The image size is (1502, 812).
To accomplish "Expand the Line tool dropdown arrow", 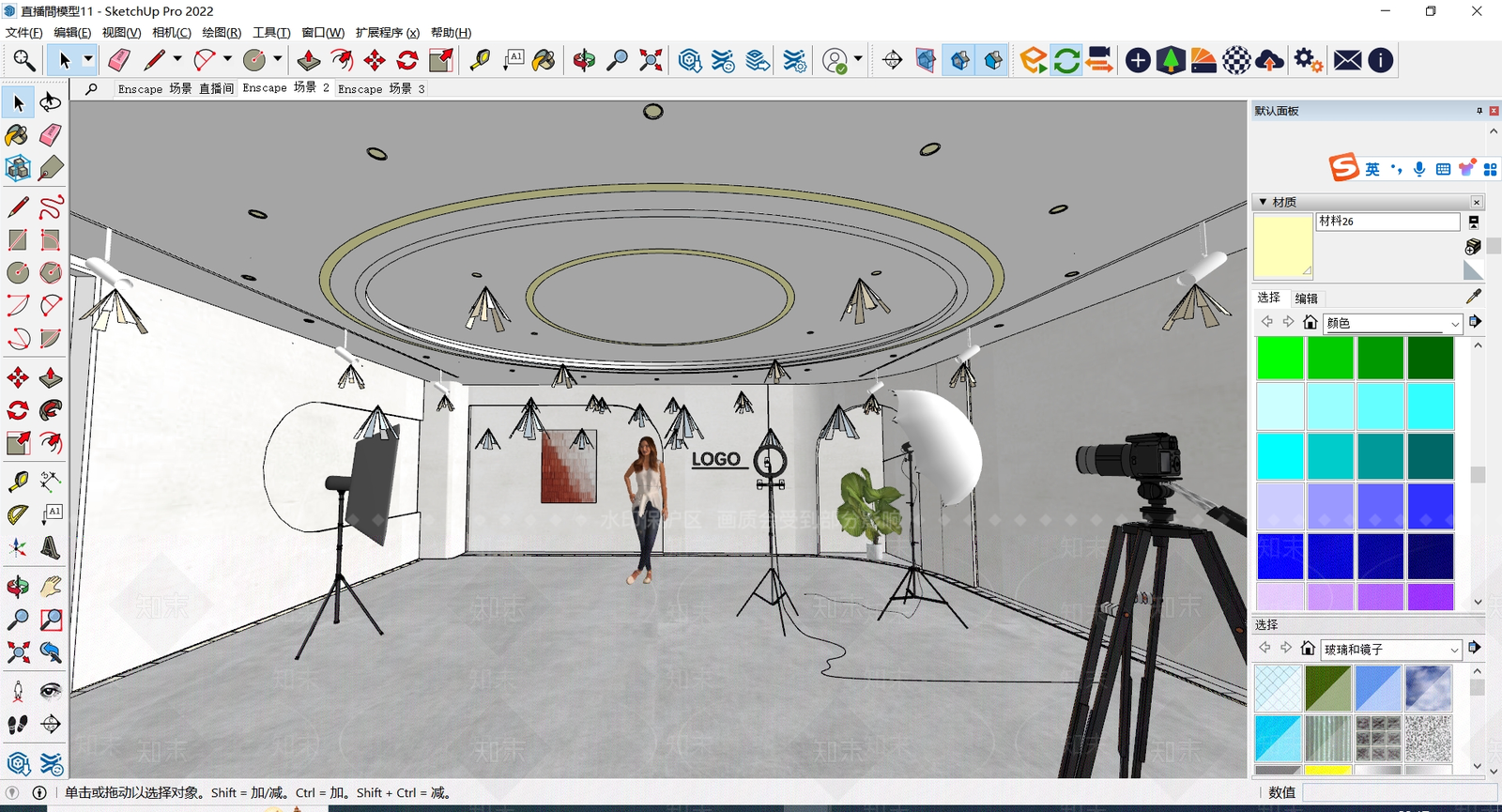I will pyautogui.click(x=176, y=60).
